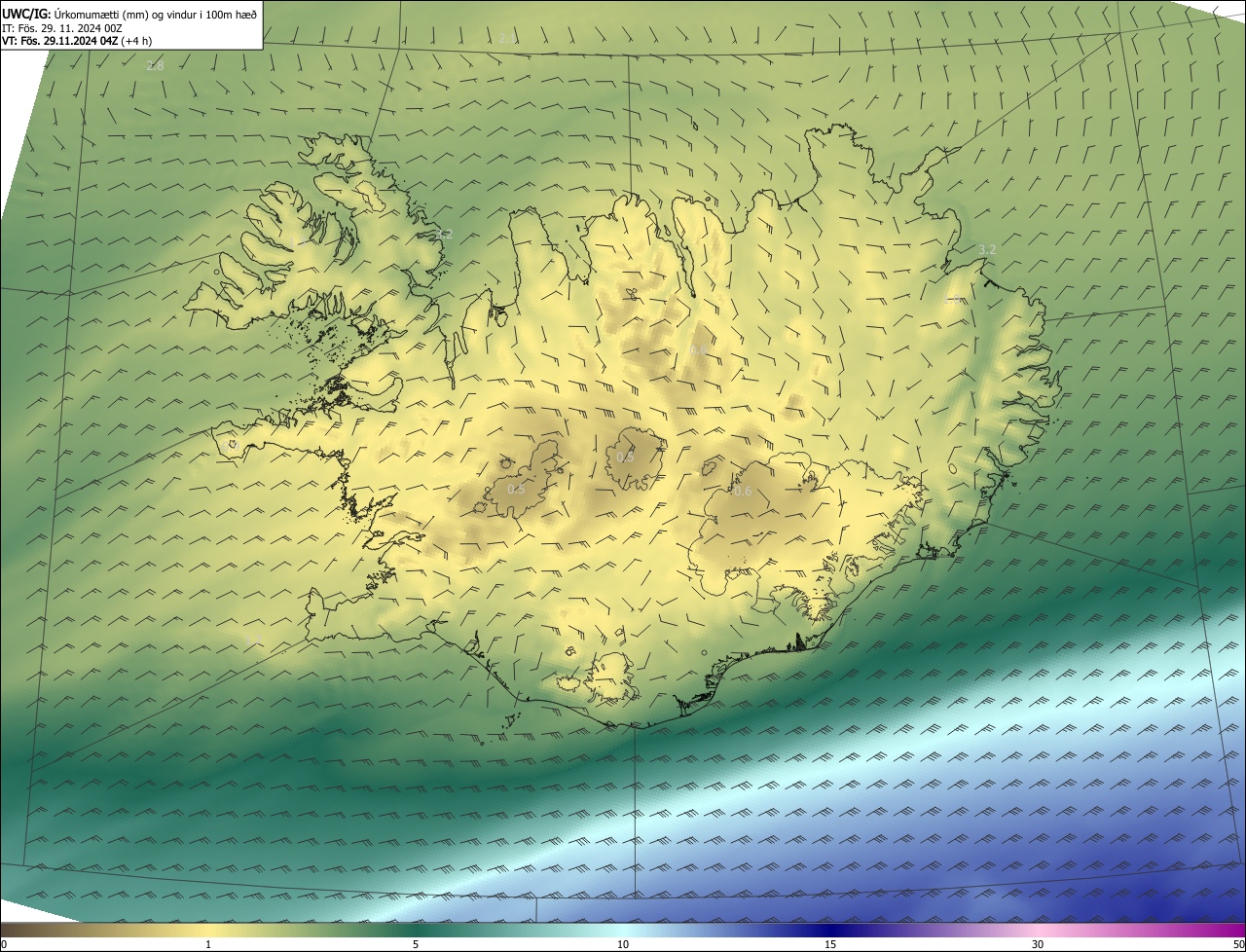Screen dimensions: 1246x952
Task: Click the '10' tick label on color scale
Action: [623, 944]
